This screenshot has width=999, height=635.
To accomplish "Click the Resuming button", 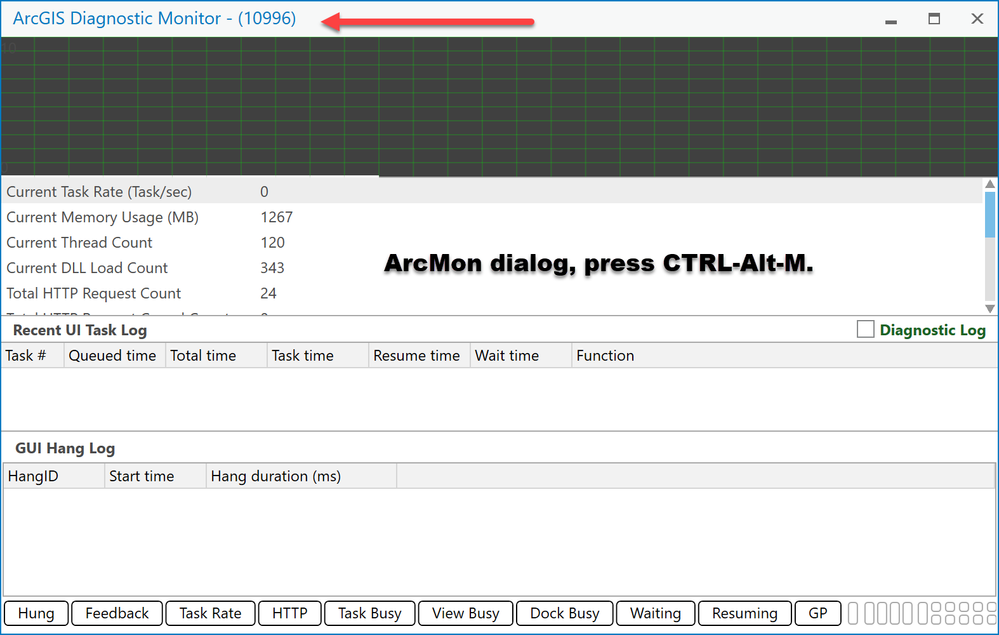I will (745, 613).
